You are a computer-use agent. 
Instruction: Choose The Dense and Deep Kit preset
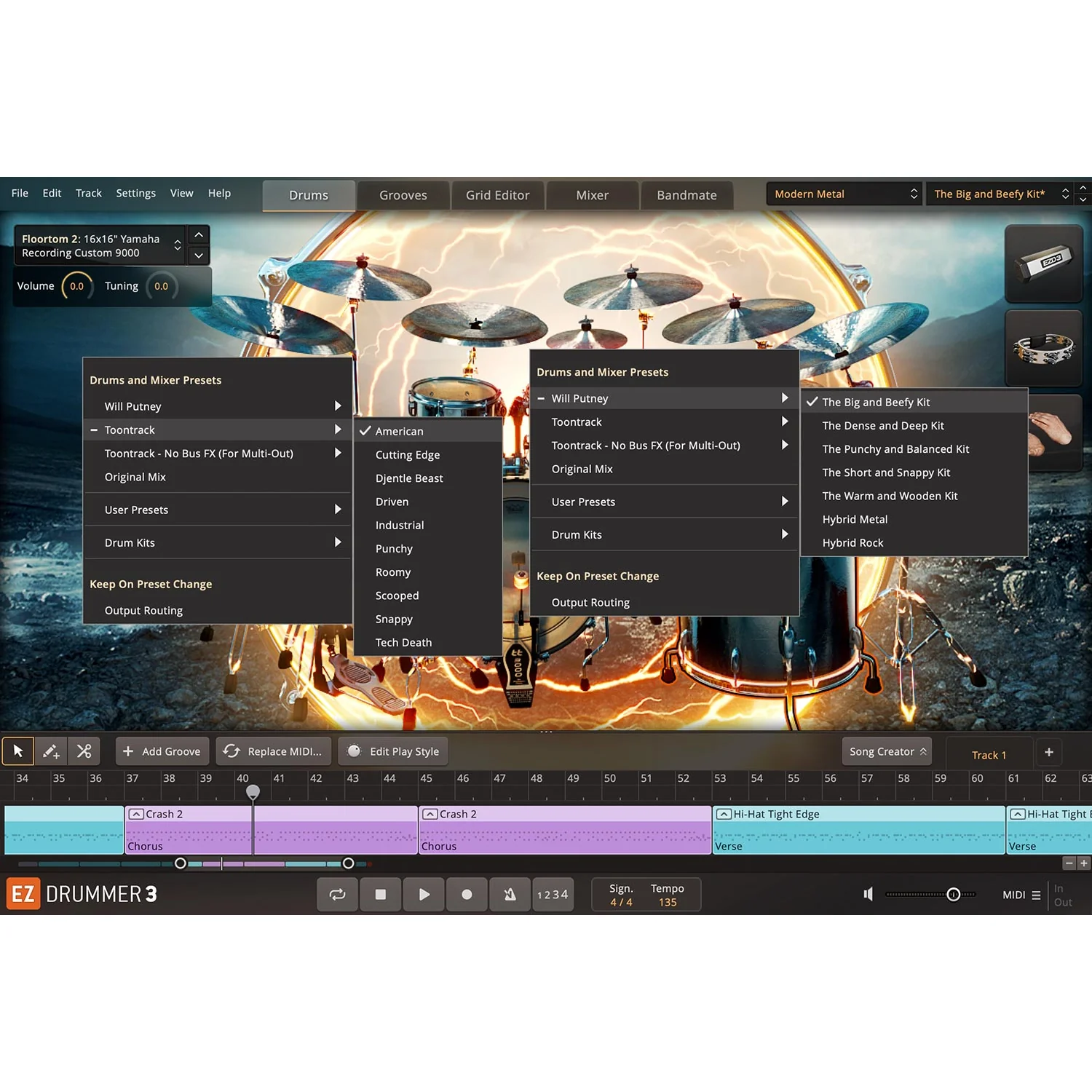(914, 426)
